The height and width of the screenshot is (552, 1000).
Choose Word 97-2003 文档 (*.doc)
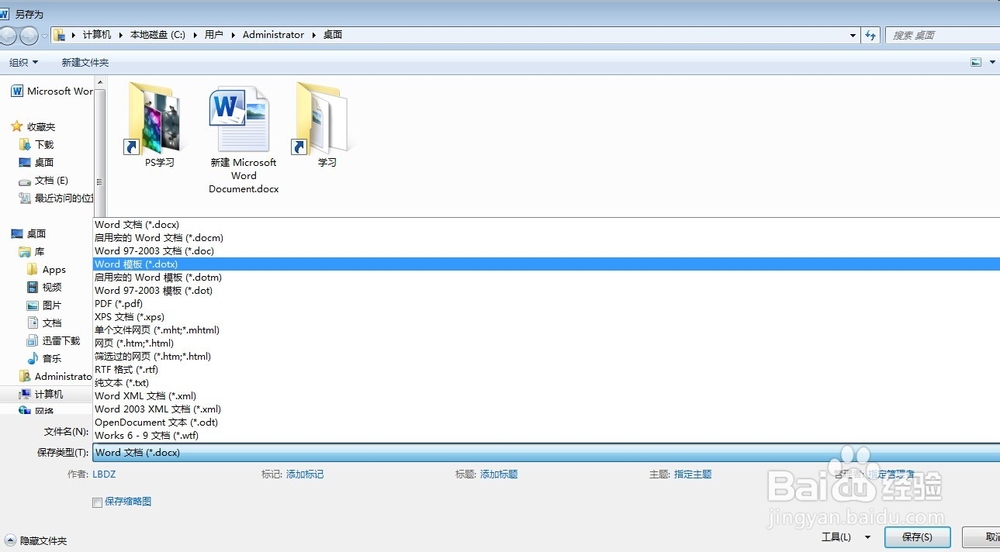click(547, 251)
